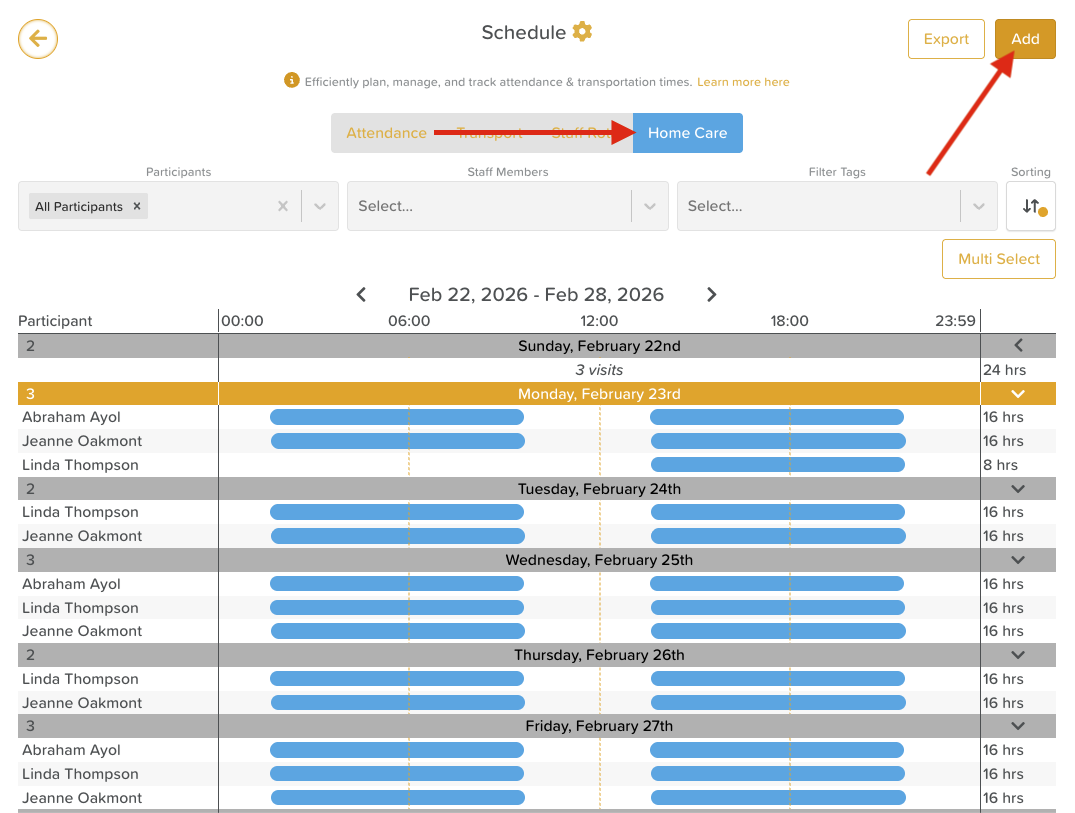Enable Multi Select mode
The width and height of the screenshot is (1075, 813).
pos(998,259)
